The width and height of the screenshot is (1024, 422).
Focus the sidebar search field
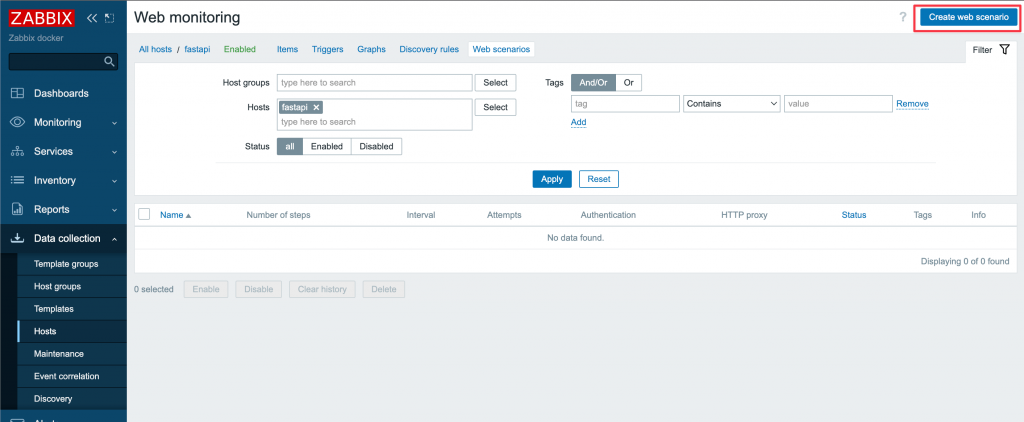pyautogui.click(x=56, y=61)
